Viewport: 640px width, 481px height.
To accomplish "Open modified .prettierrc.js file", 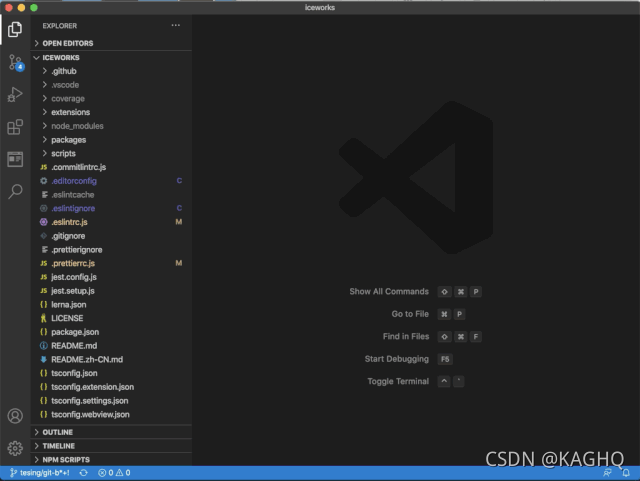I will coord(111,263).
